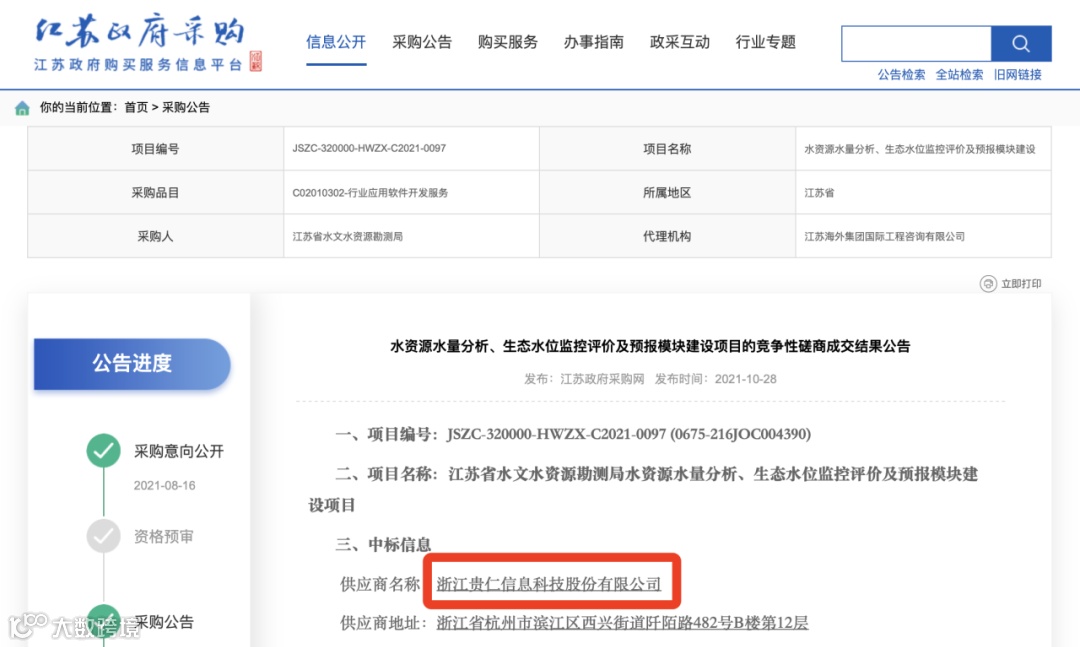Screen dimensions: 1080x647
Task: Click the 公告进度 header button
Action: coord(132,364)
